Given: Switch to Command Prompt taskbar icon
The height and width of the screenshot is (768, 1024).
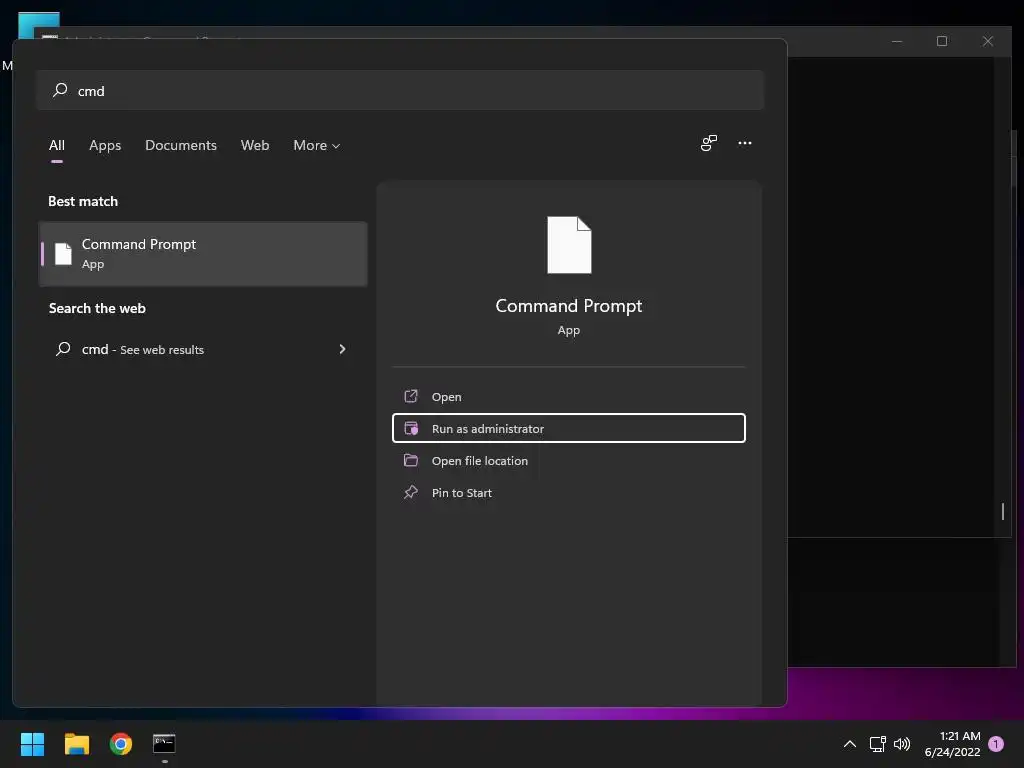Looking at the screenshot, I should point(165,744).
